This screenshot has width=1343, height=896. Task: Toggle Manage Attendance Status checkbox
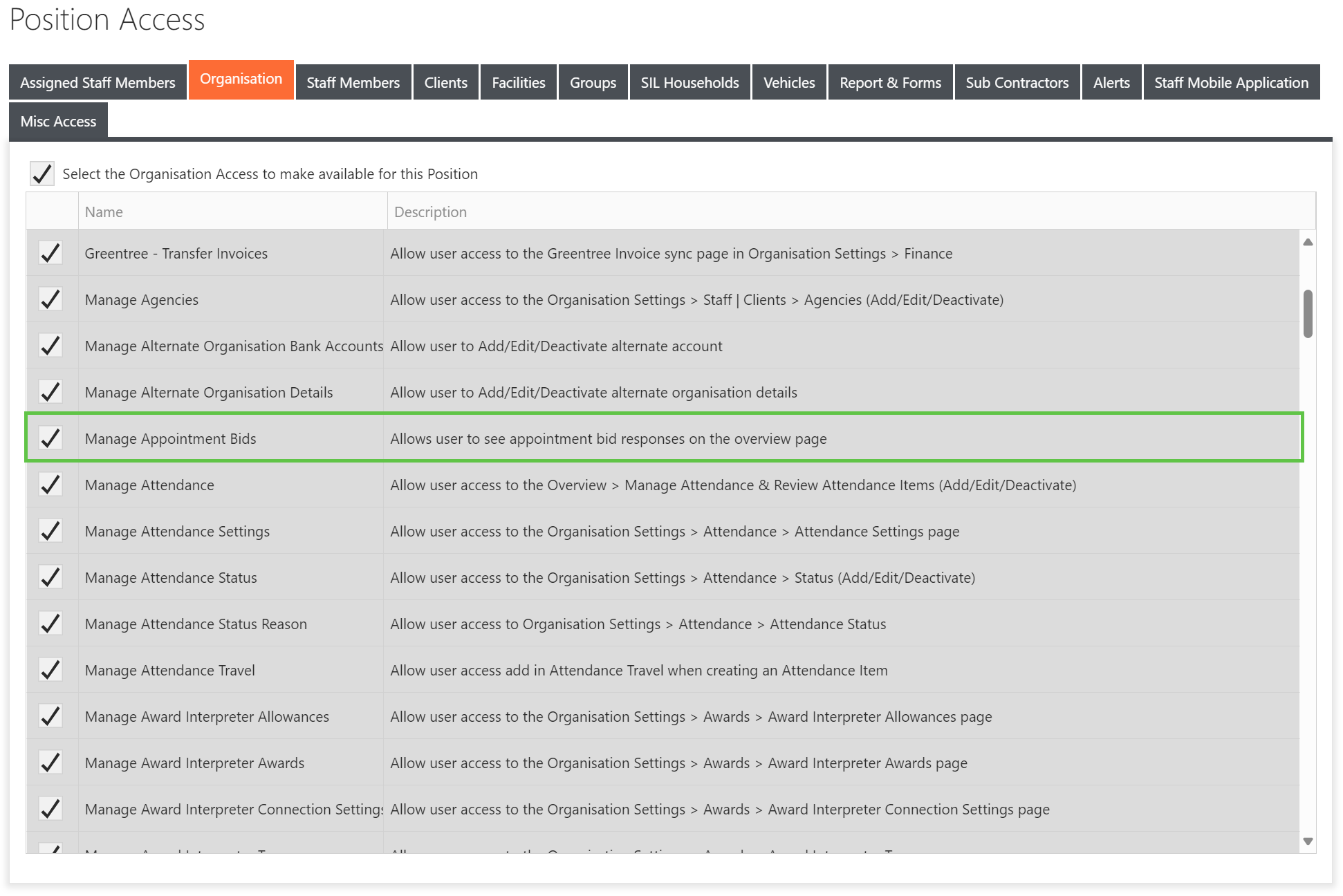[50, 577]
